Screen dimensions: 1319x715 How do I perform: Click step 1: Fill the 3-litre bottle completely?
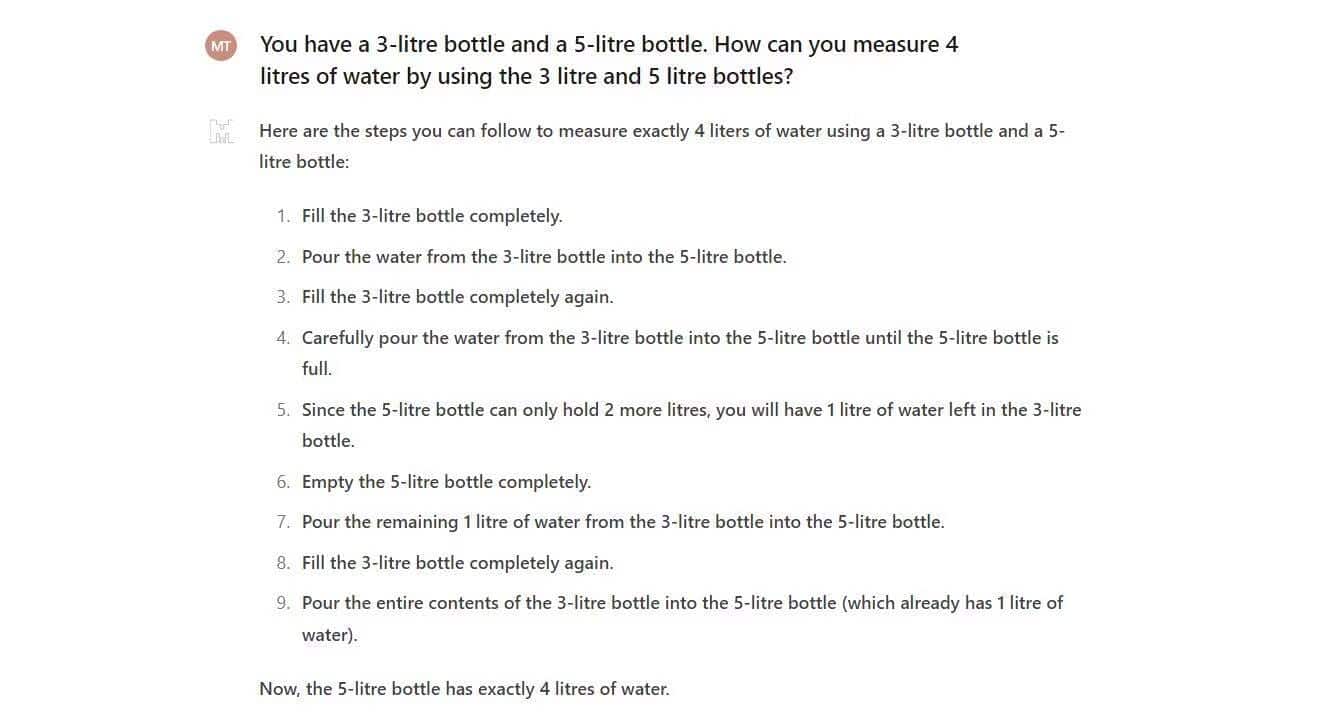point(432,216)
